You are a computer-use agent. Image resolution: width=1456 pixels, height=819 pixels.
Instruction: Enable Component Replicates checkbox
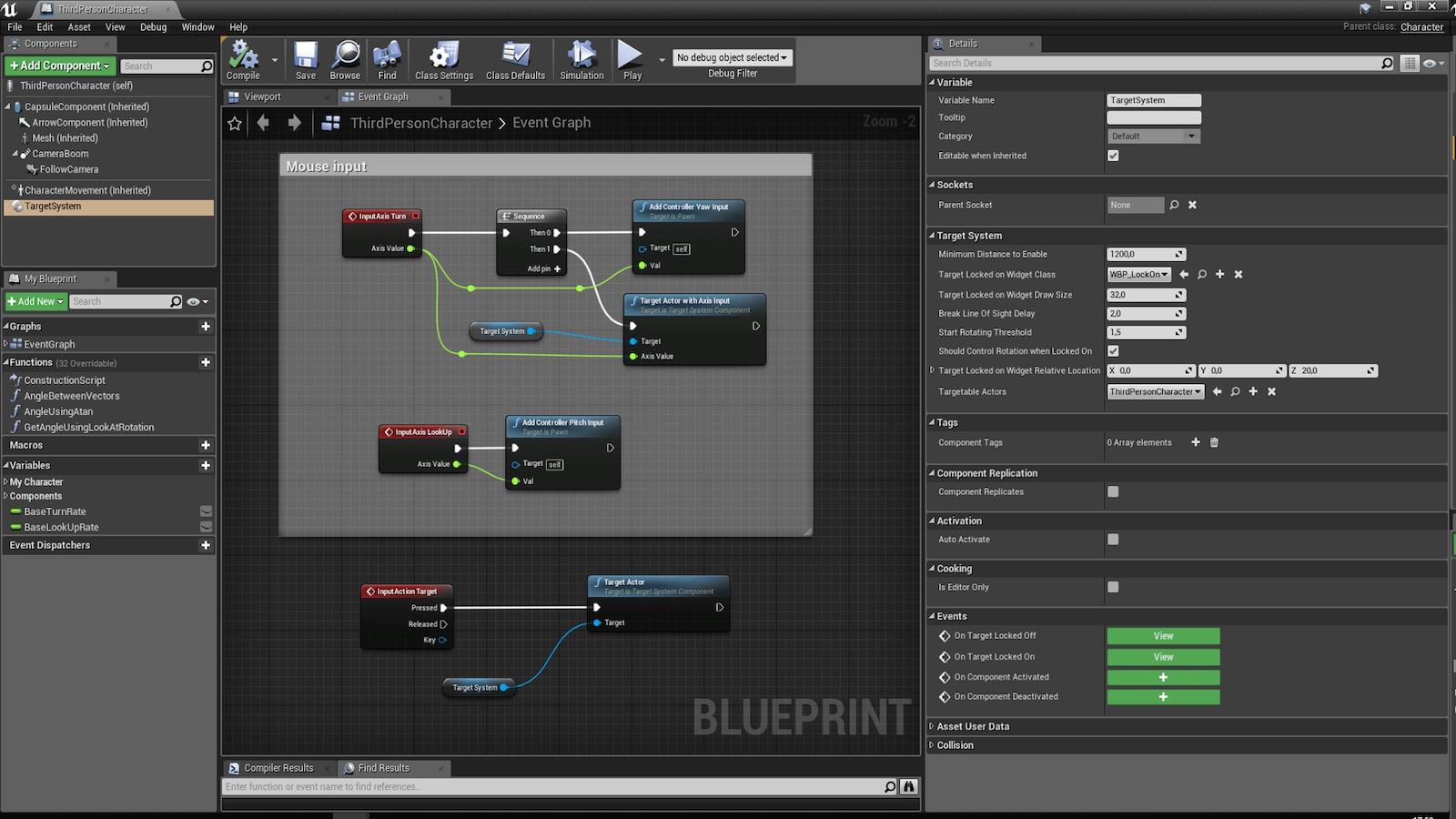pyautogui.click(x=1113, y=491)
